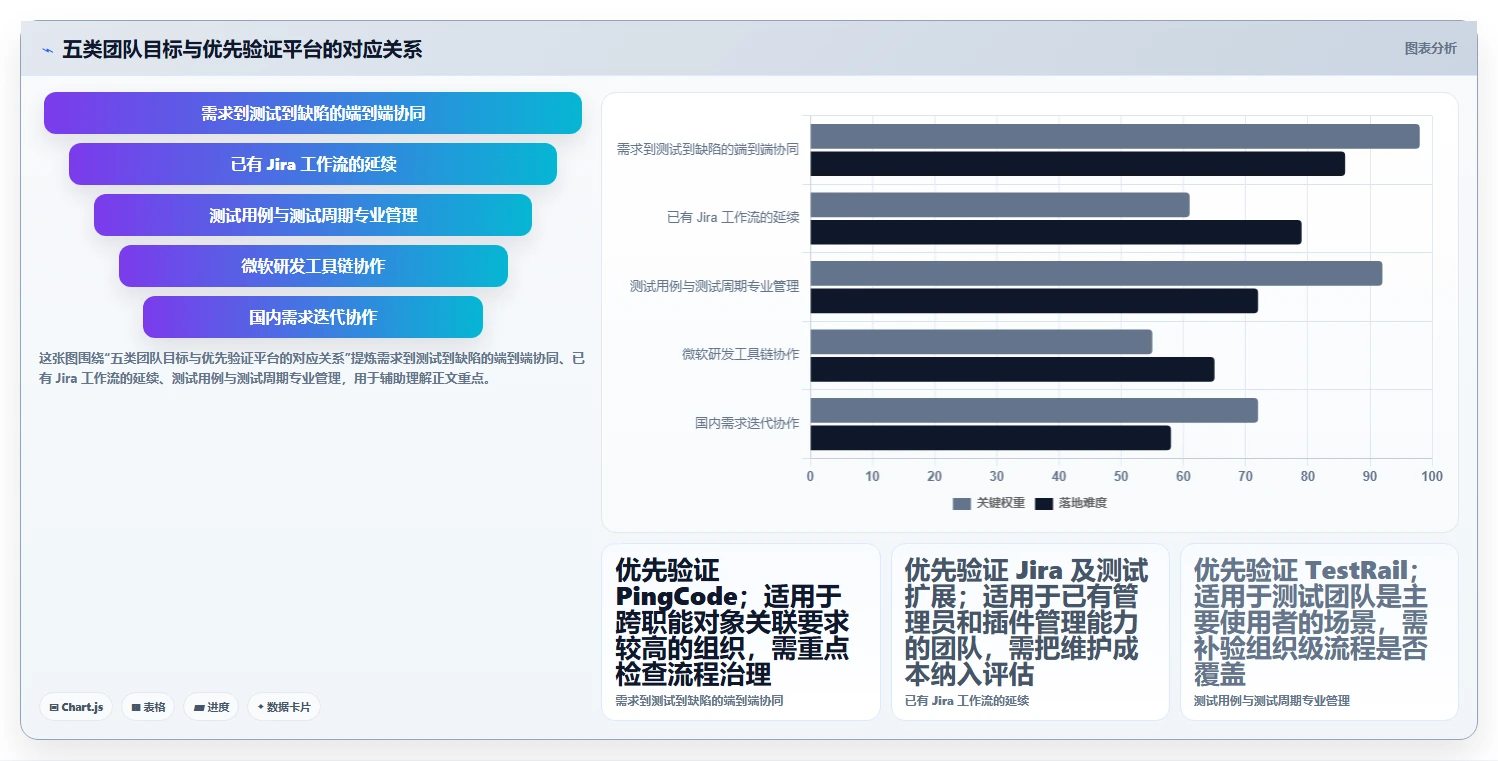1498x761 pixels.
Task: Click chart axis label 国内需求迭代协作
Action: (x=747, y=423)
